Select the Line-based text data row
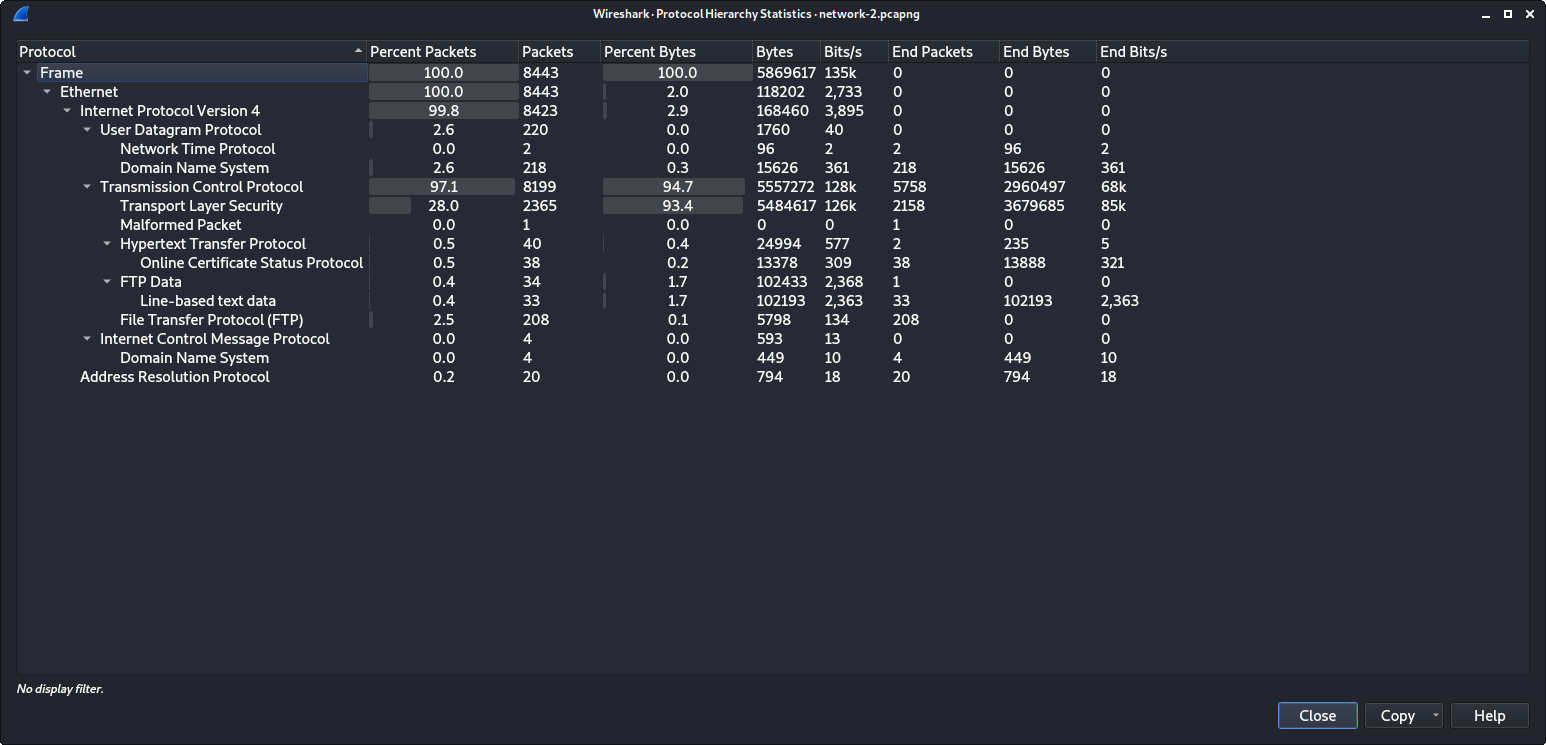This screenshot has width=1546, height=745. click(772, 301)
